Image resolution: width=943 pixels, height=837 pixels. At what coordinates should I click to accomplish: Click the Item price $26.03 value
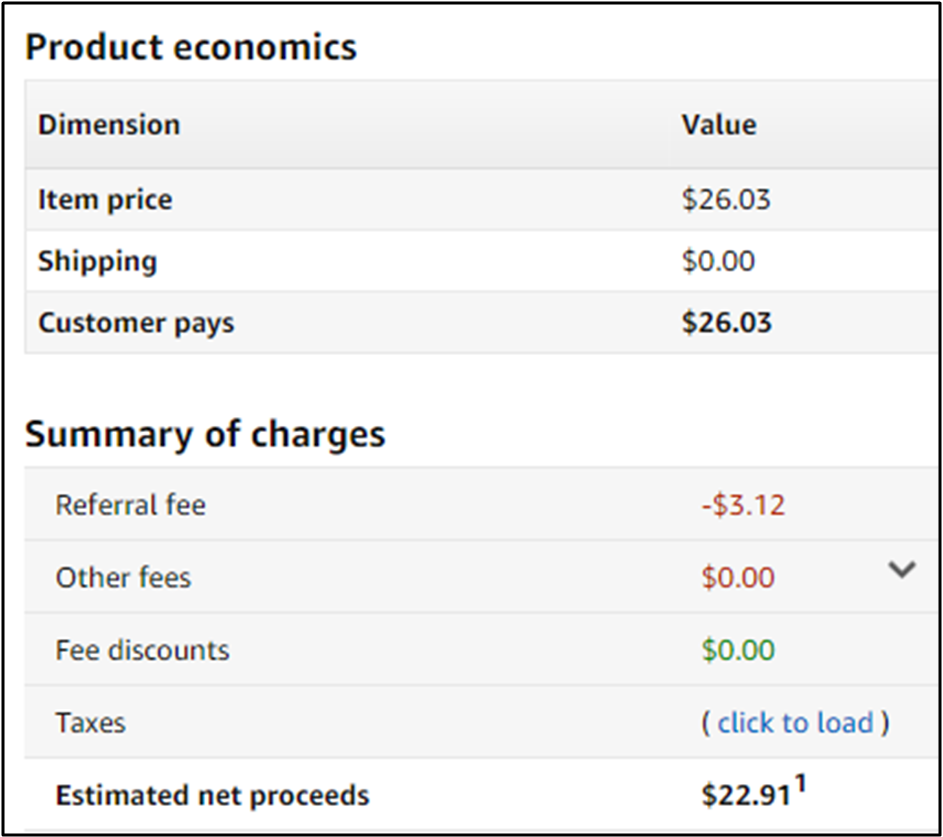pos(726,200)
